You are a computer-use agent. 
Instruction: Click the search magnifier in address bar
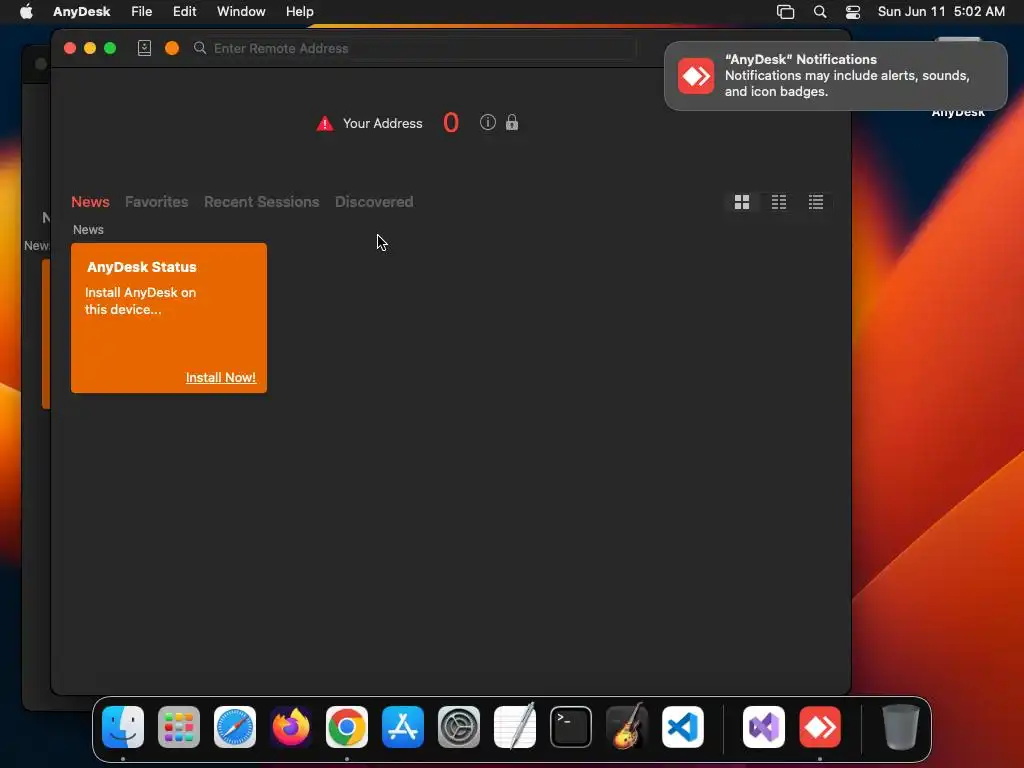[x=200, y=48]
